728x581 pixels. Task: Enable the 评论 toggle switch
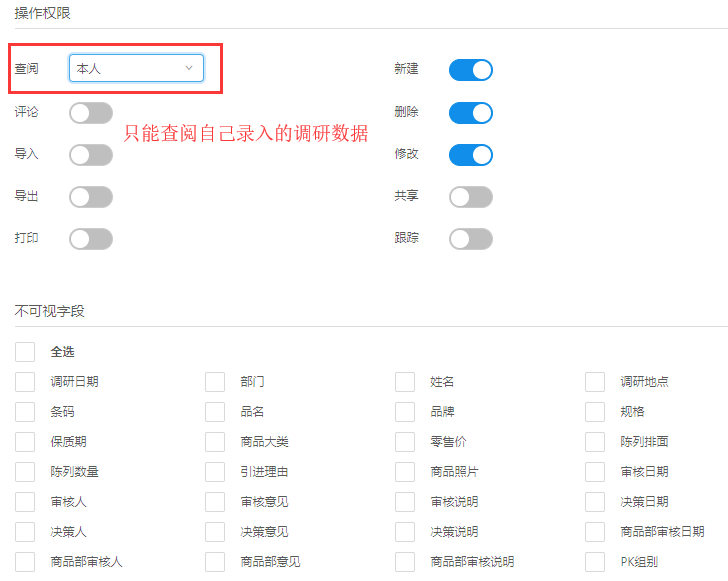(91, 113)
